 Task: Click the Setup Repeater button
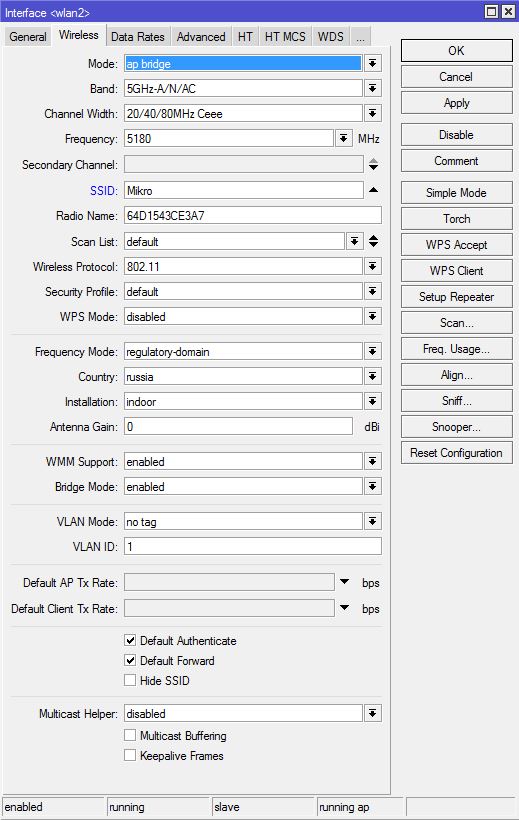point(456,297)
